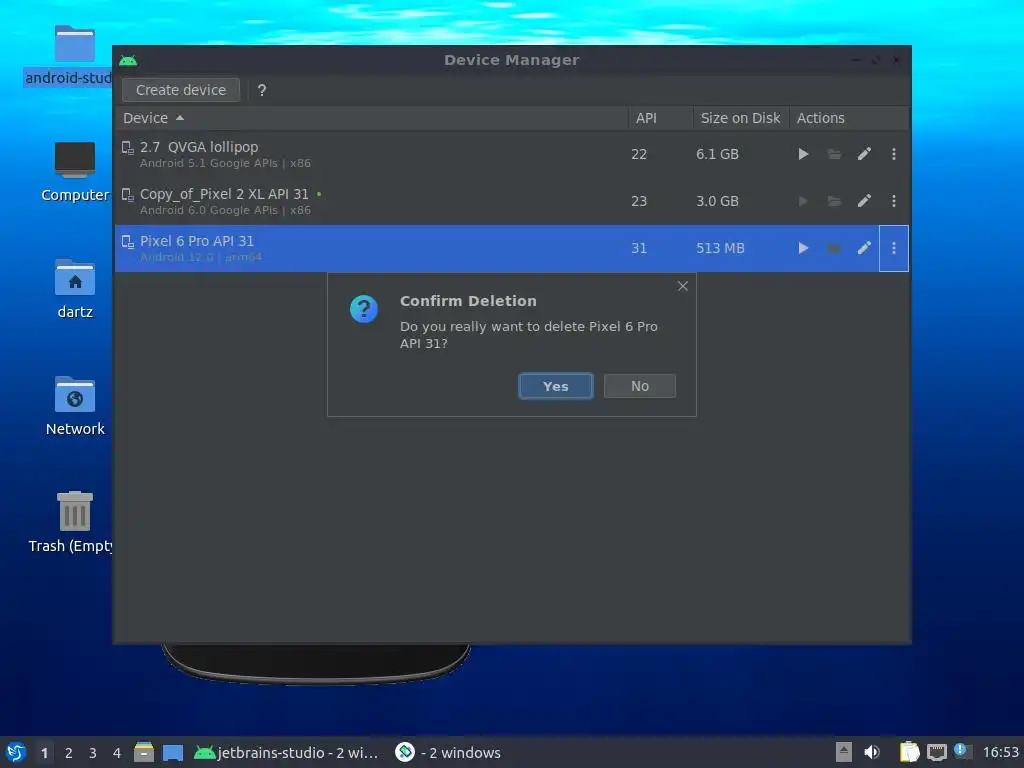Click the 513 MB size cell
Screen dimensions: 1024x768
(x=720, y=248)
